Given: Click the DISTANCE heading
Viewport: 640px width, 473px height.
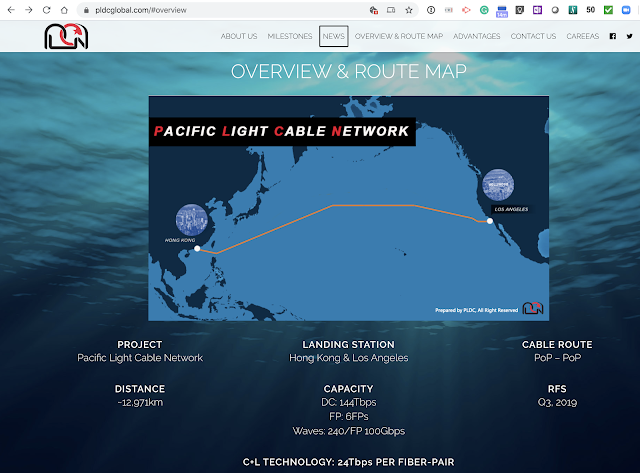Looking at the screenshot, I should 140,389.
